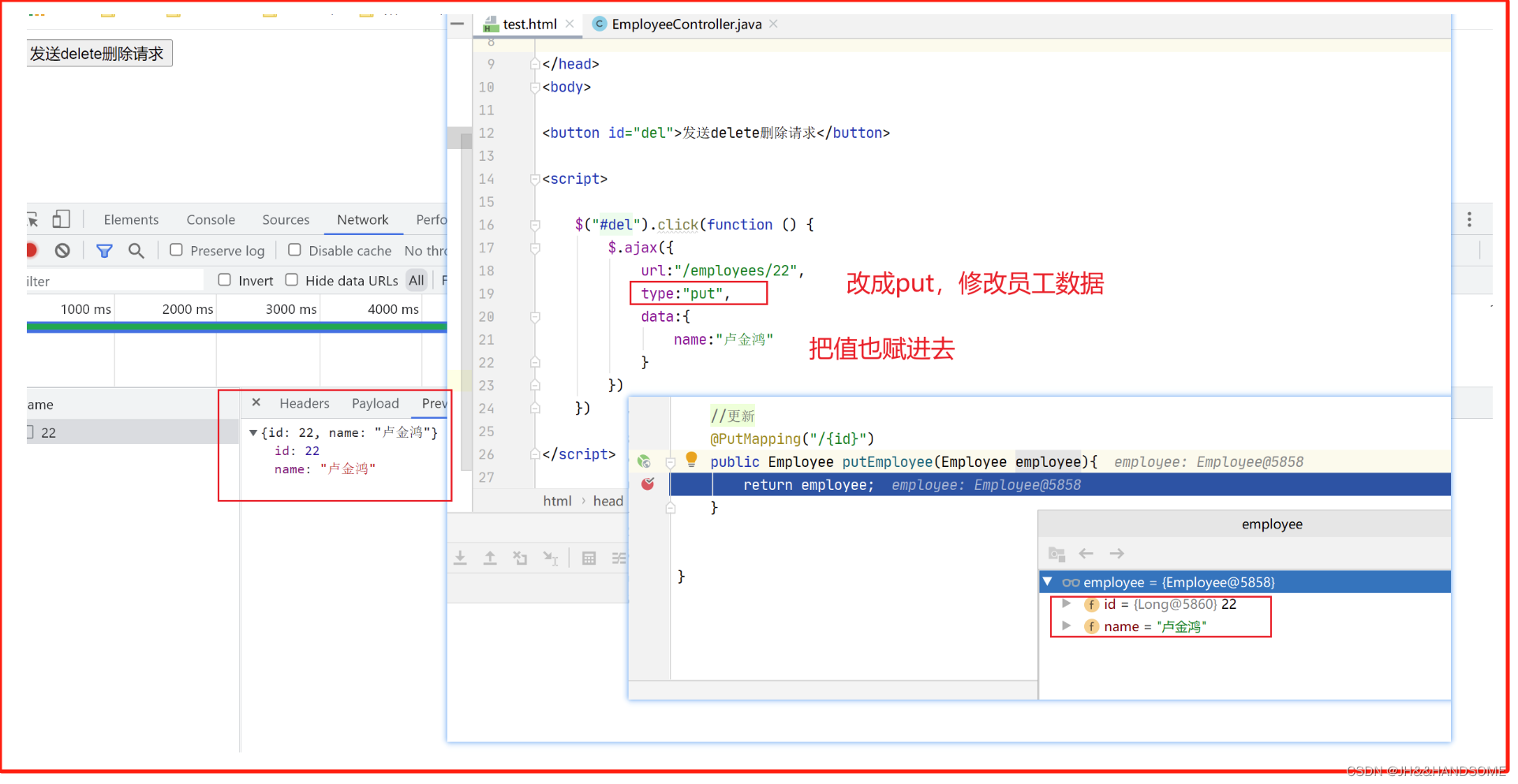This screenshot has width=1518, height=784.
Task: Switch to the Elements tab in DevTools
Action: pos(131,220)
